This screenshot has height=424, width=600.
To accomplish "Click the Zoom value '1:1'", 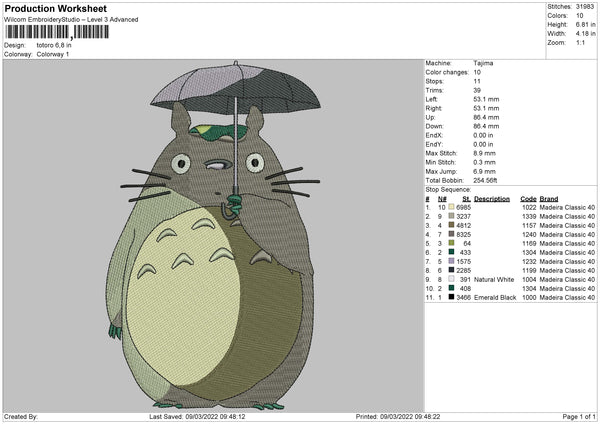I will (580, 42).
